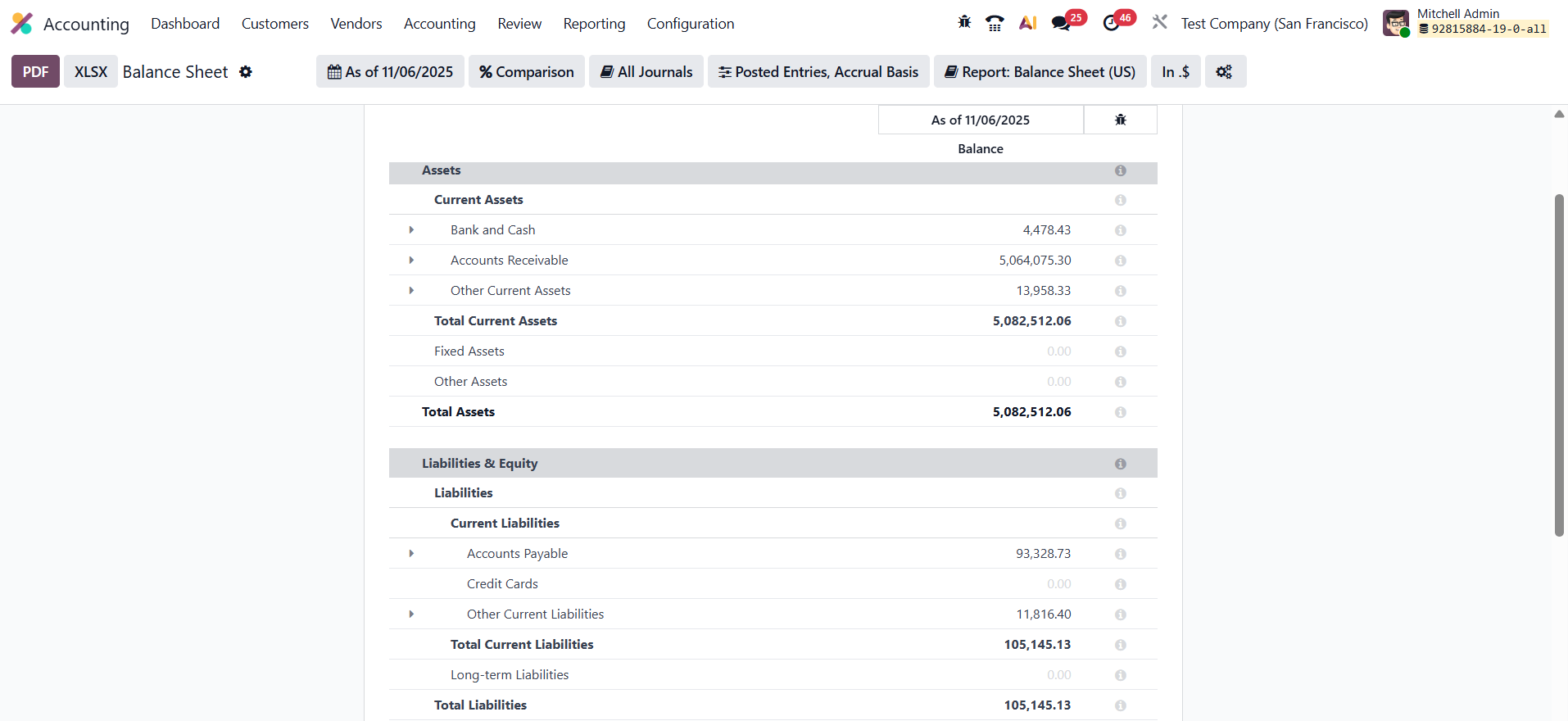Click the As of 11/06/2025 column header
The image size is (1568, 721).
pyautogui.click(x=981, y=120)
